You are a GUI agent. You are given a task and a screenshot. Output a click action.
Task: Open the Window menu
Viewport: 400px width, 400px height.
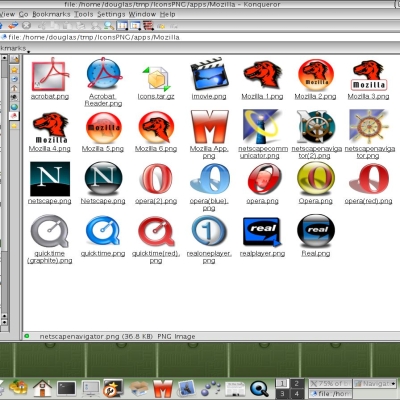[x=142, y=14]
